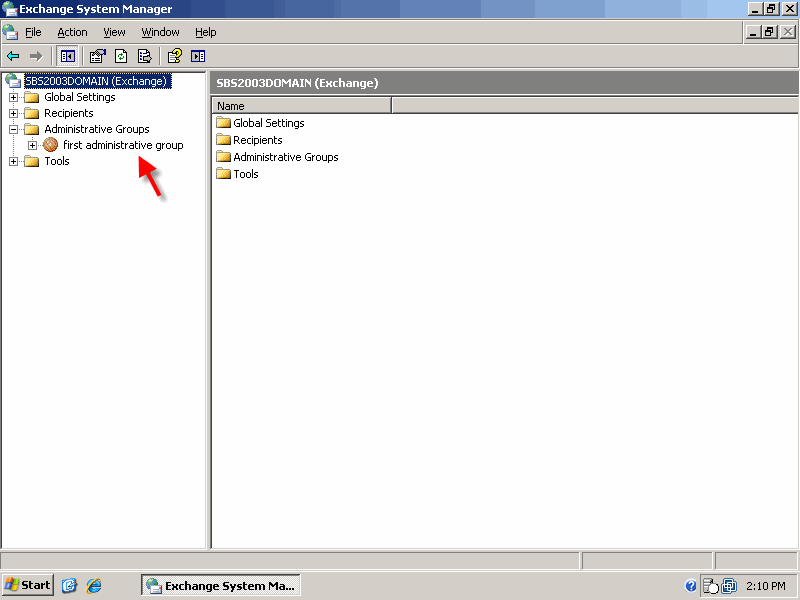Open the Window menu

click(160, 32)
